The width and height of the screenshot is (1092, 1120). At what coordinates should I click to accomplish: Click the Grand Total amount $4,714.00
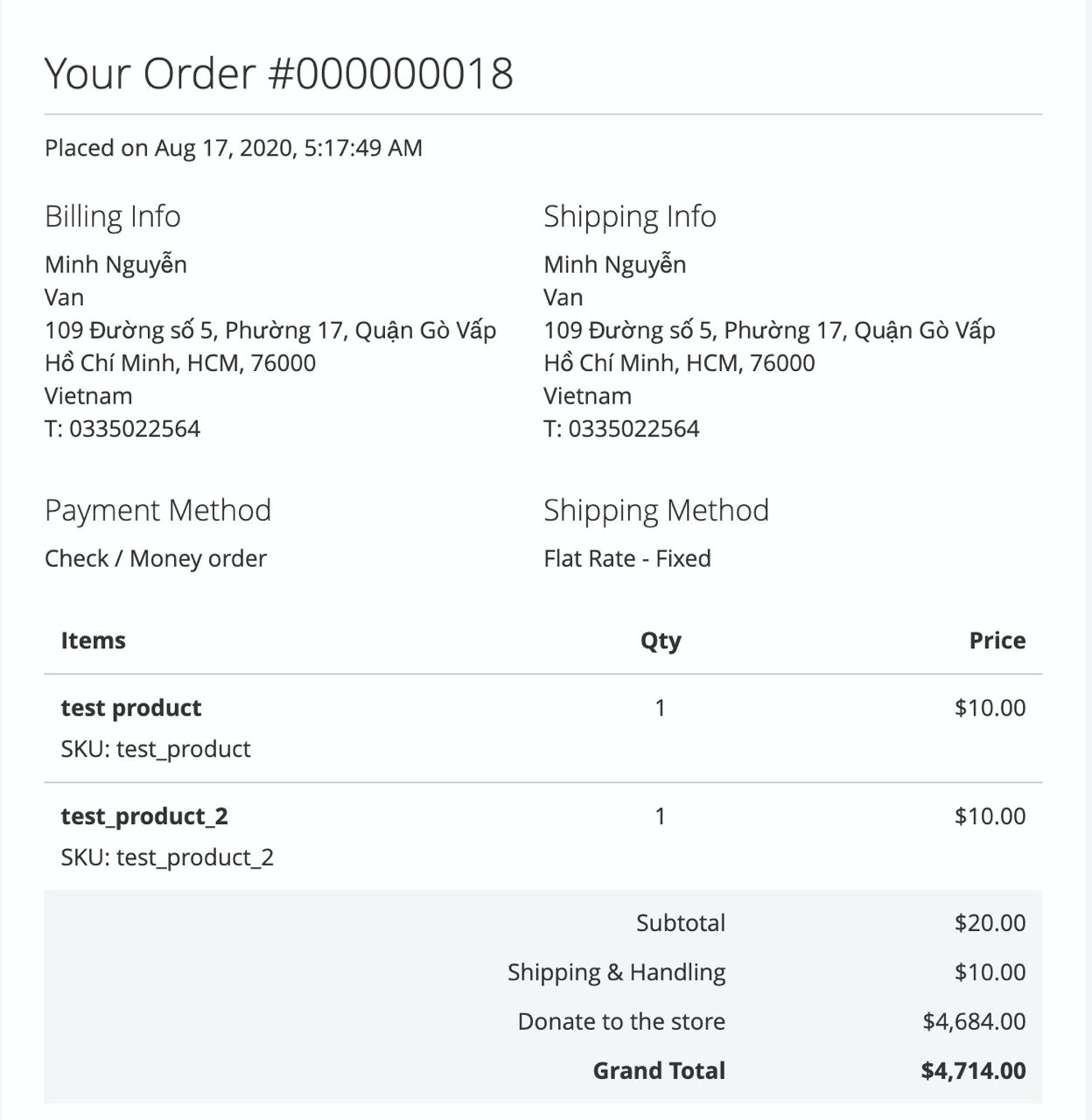coord(973,1070)
